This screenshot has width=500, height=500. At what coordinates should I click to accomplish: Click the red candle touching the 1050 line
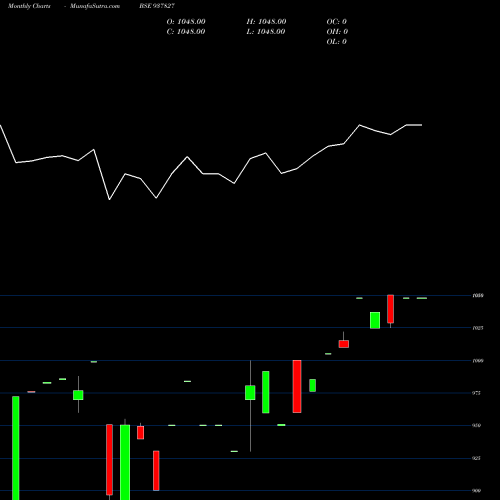tap(390, 309)
